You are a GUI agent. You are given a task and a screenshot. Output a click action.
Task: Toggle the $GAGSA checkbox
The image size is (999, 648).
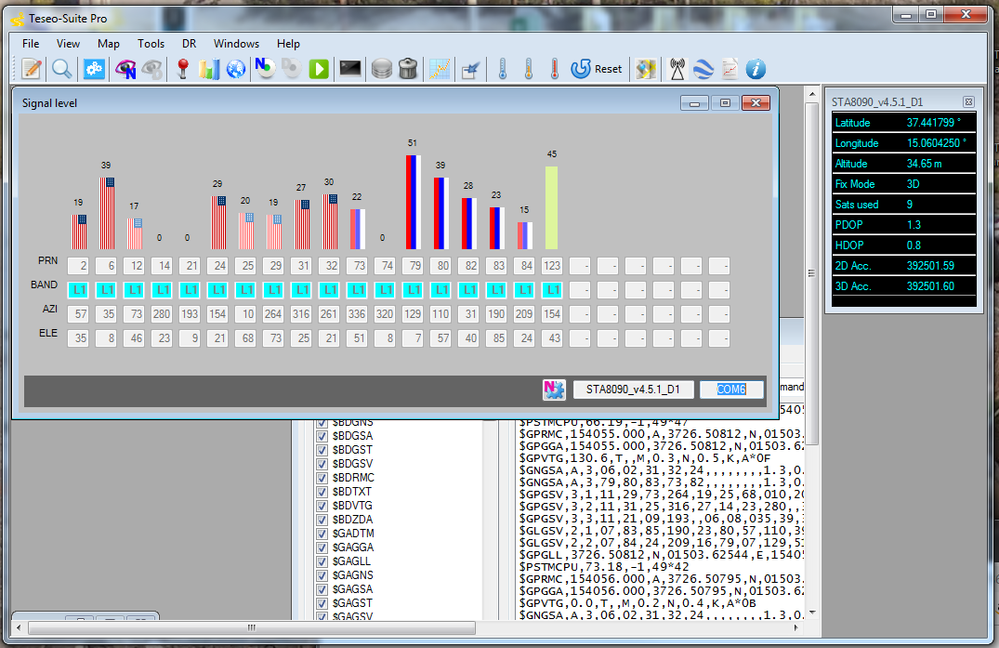pos(322,589)
